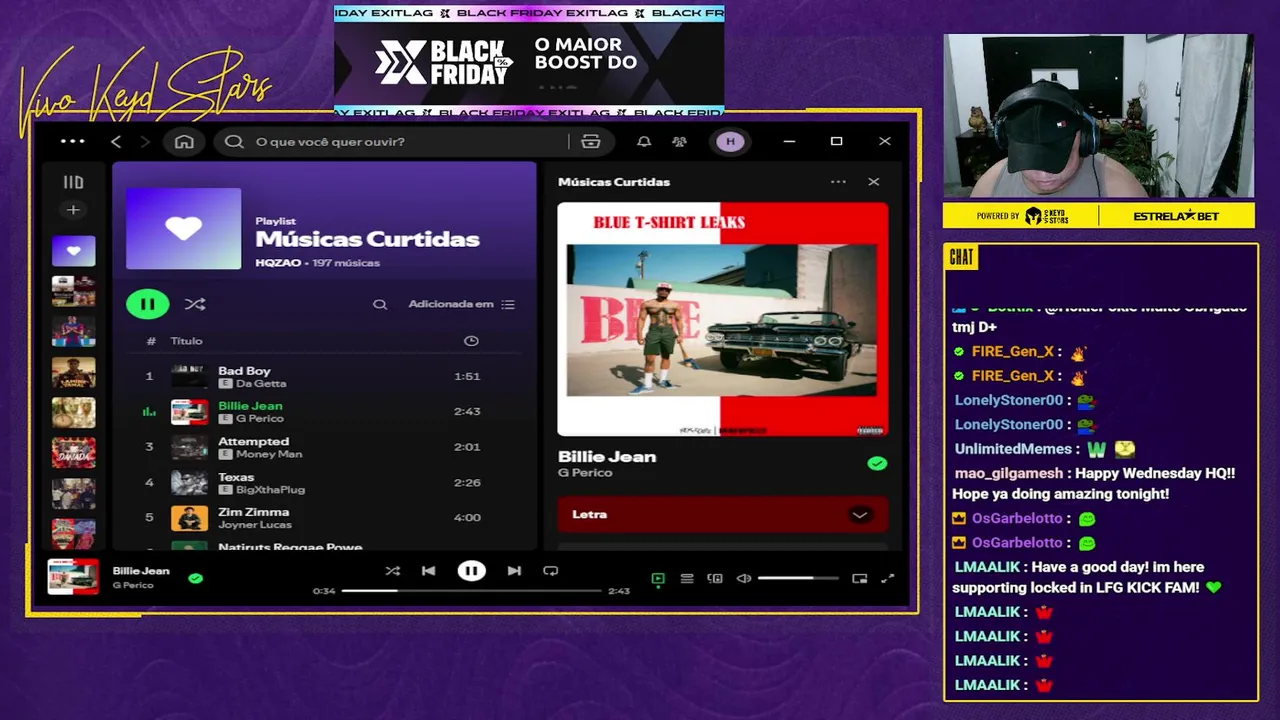Open Friend Activity icon
Viewport: 1280px width, 720px height.
coord(680,141)
